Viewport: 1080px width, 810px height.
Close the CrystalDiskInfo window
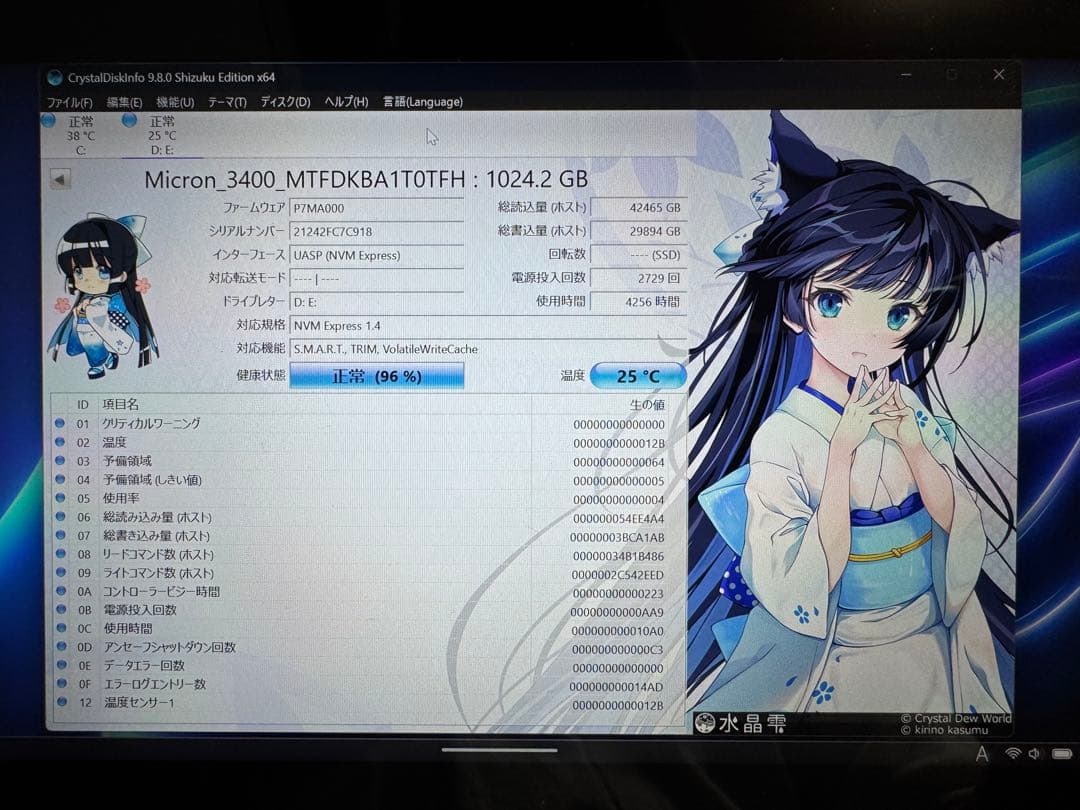click(x=999, y=74)
